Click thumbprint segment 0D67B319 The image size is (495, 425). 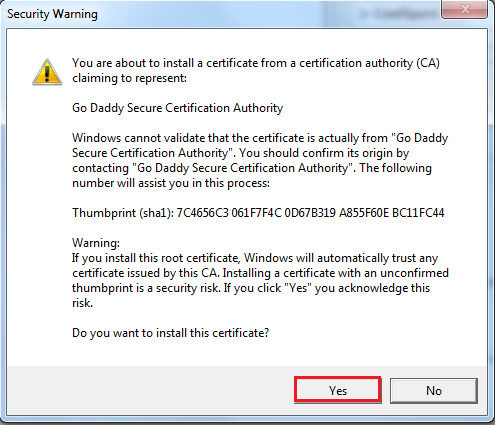[310, 213]
